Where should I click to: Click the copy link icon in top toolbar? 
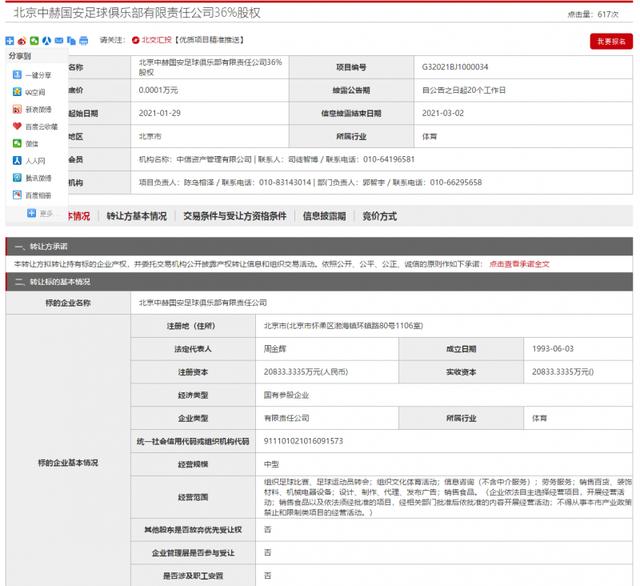(x=71, y=40)
